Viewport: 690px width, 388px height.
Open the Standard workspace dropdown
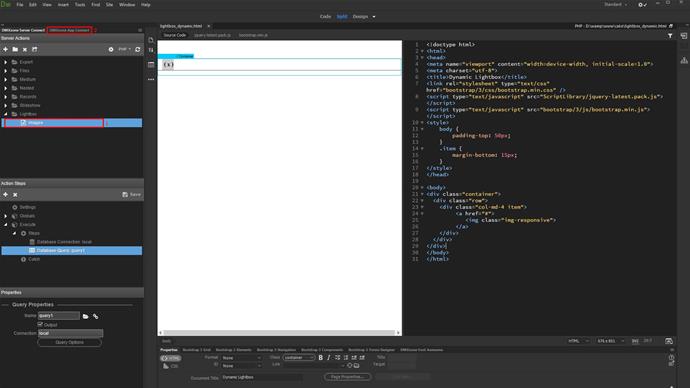pos(616,4)
